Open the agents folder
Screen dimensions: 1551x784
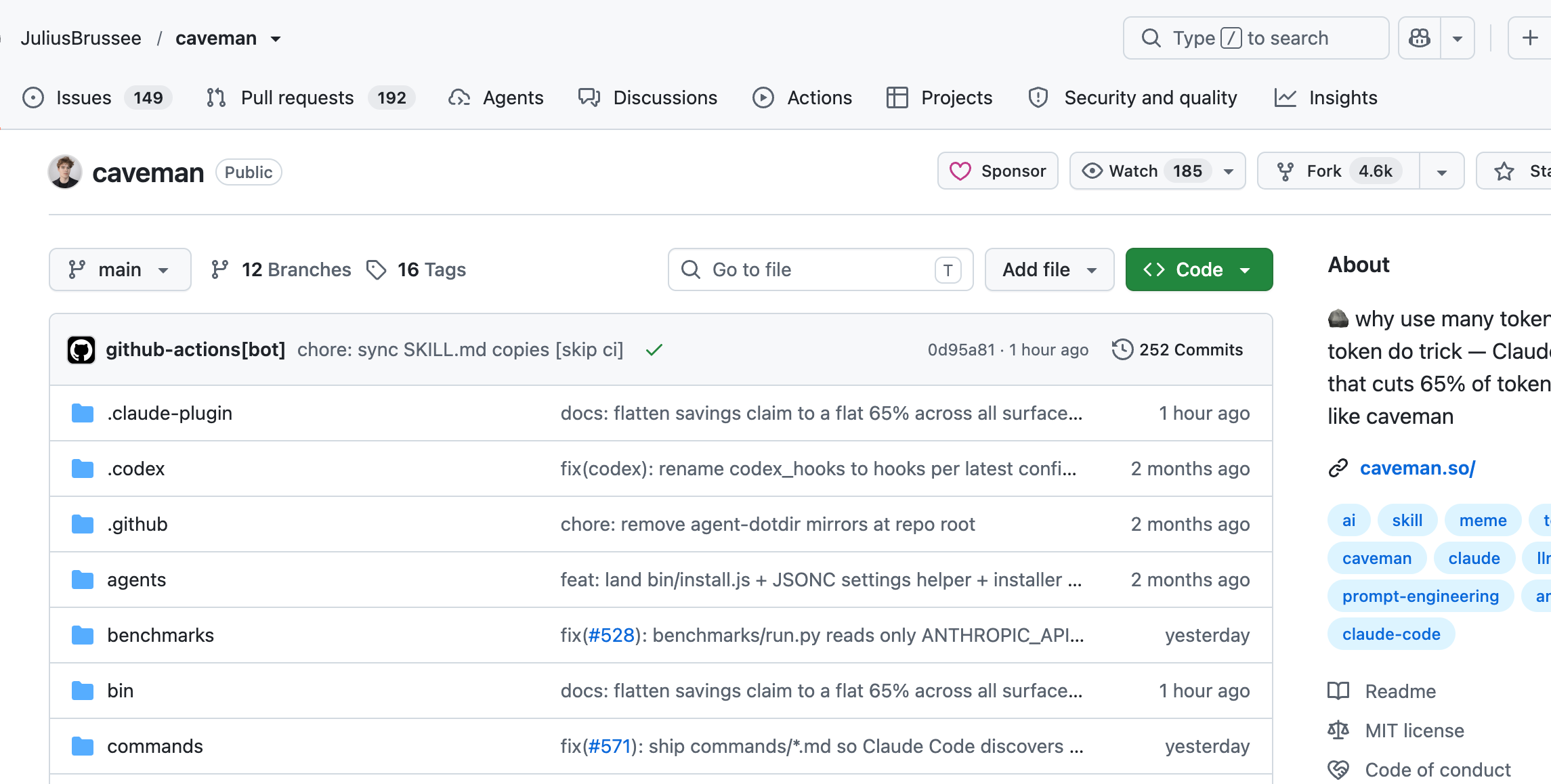136,580
